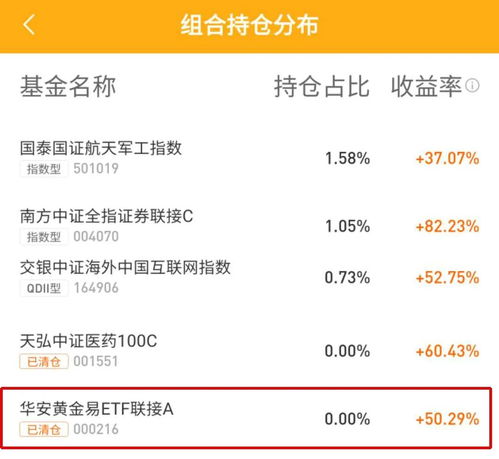Tap the 指数型 tag beside code 004070
The image size is (499, 459).
click(44, 237)
